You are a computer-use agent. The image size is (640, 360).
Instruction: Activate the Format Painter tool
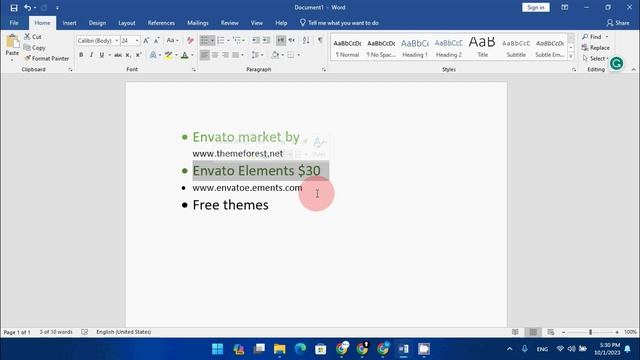[x=47, y=58]
